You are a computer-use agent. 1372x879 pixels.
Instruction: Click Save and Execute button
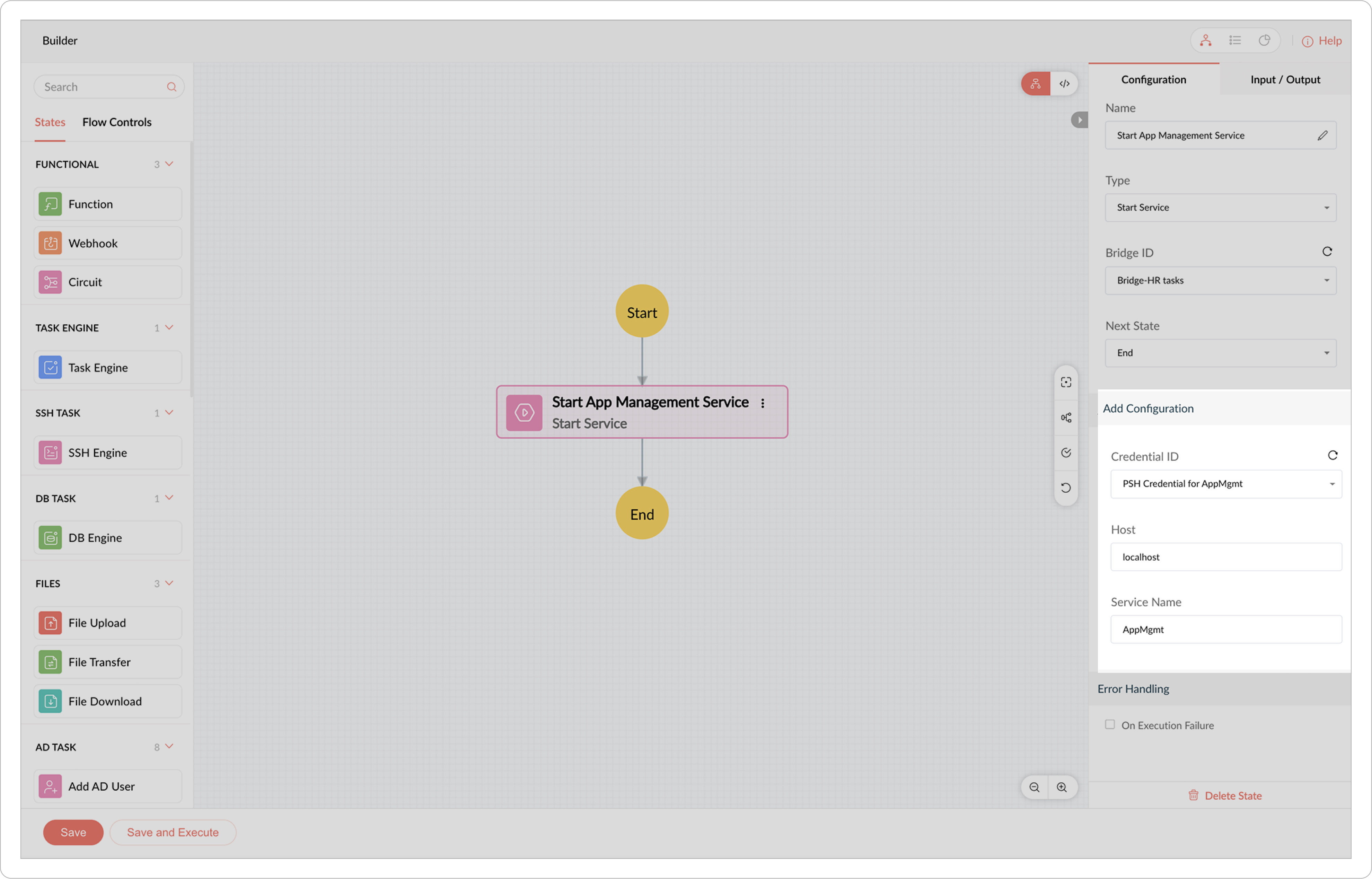click(172, 832)
